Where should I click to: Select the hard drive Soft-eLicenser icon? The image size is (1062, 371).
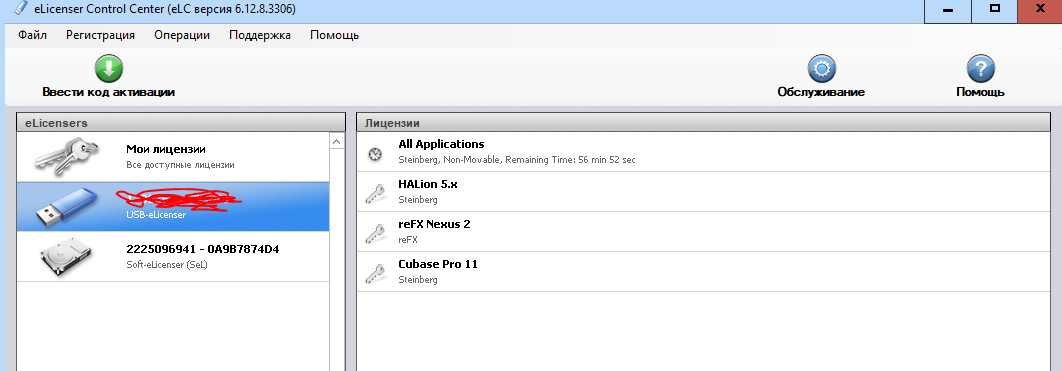pos(66,257)
